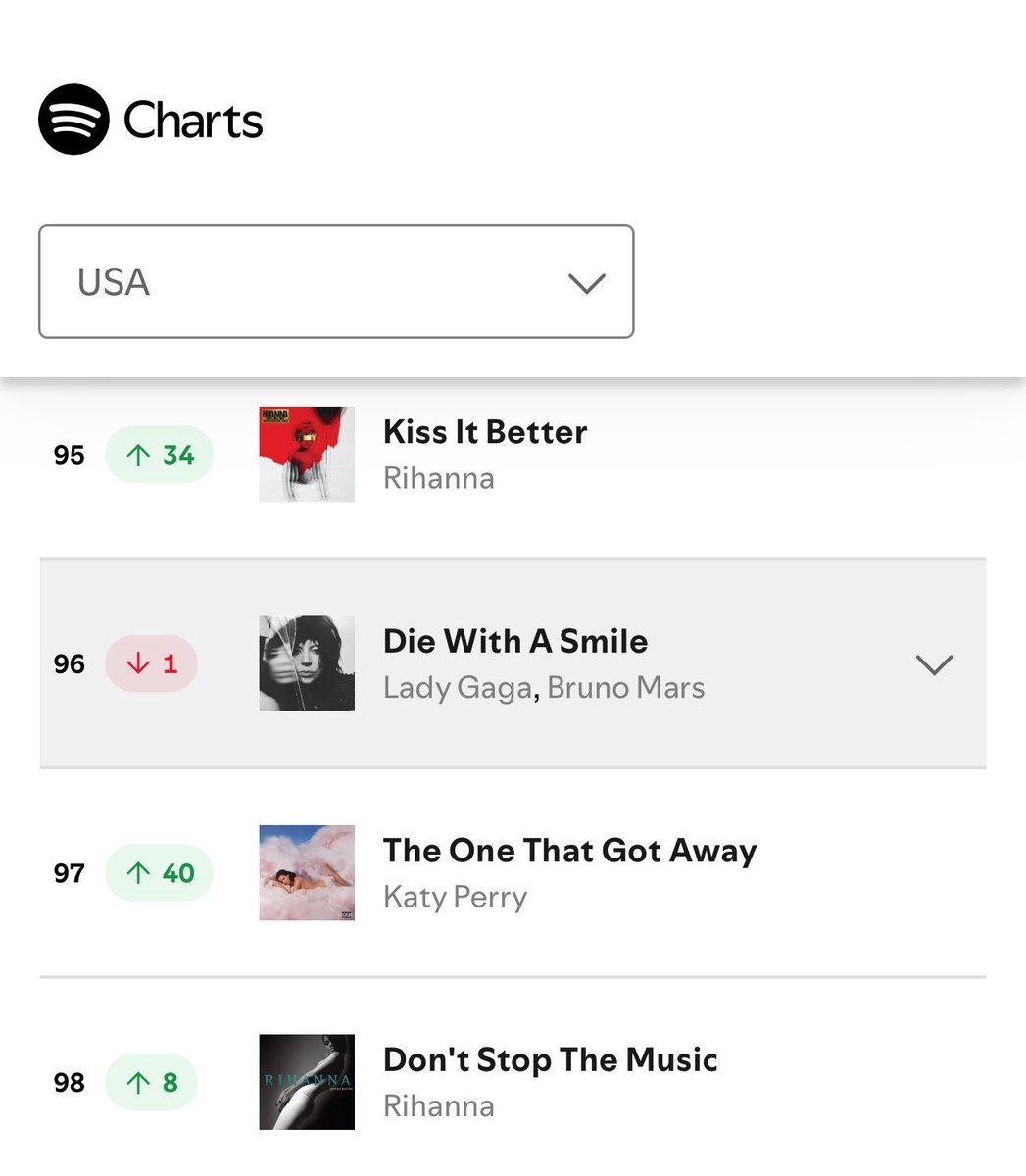Click The One That Got Away album art

point(307,873)
